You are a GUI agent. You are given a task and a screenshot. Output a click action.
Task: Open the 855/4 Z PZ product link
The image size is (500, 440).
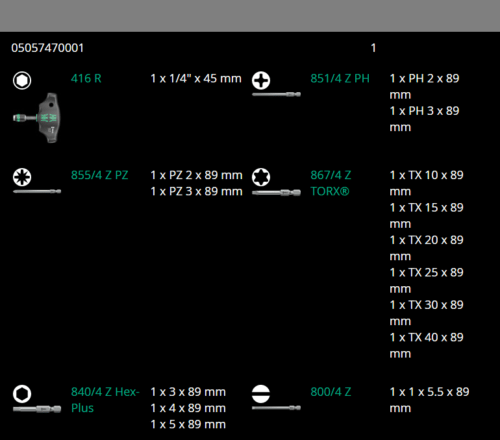[99, 175]
